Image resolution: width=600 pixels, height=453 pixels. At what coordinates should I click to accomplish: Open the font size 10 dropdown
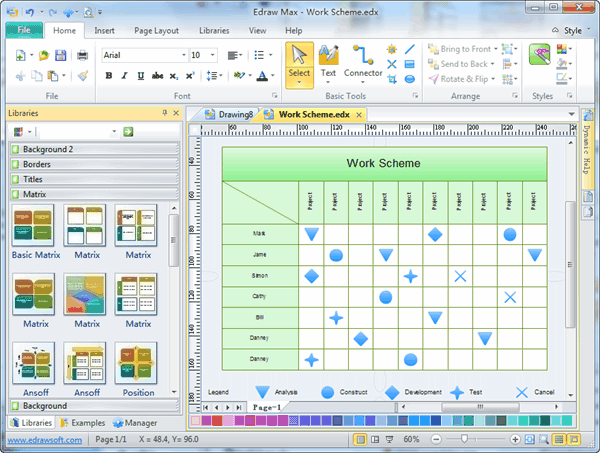click(x=213, y=55)
